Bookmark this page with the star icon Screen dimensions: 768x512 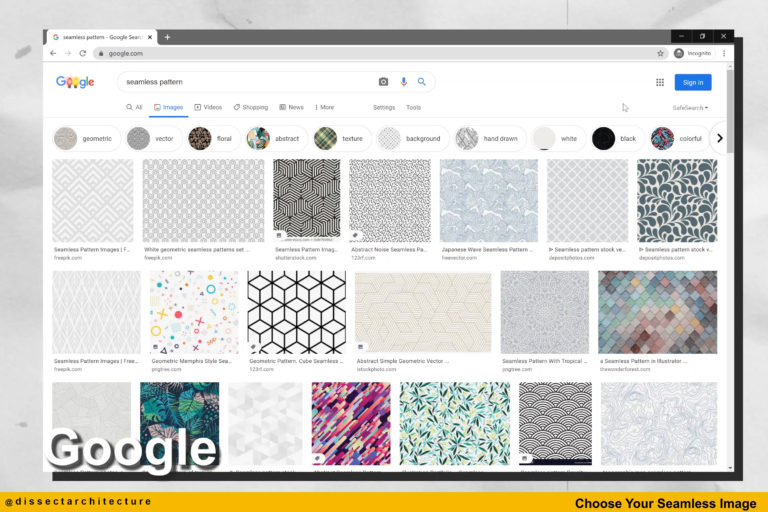[x=660, y=53]
